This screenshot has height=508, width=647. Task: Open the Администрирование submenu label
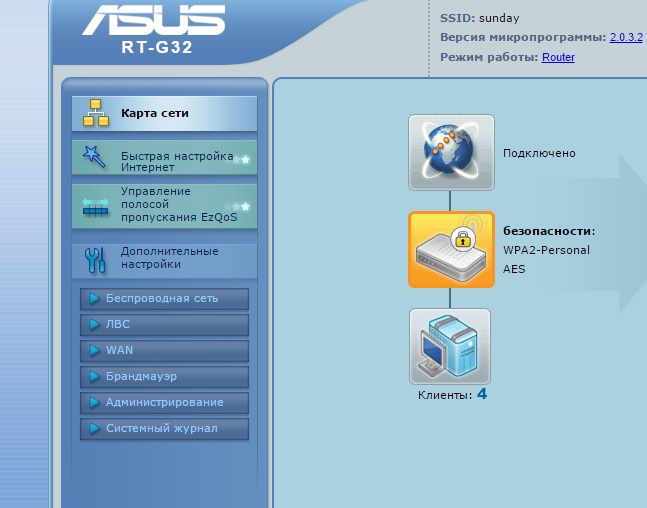(165, 402)
